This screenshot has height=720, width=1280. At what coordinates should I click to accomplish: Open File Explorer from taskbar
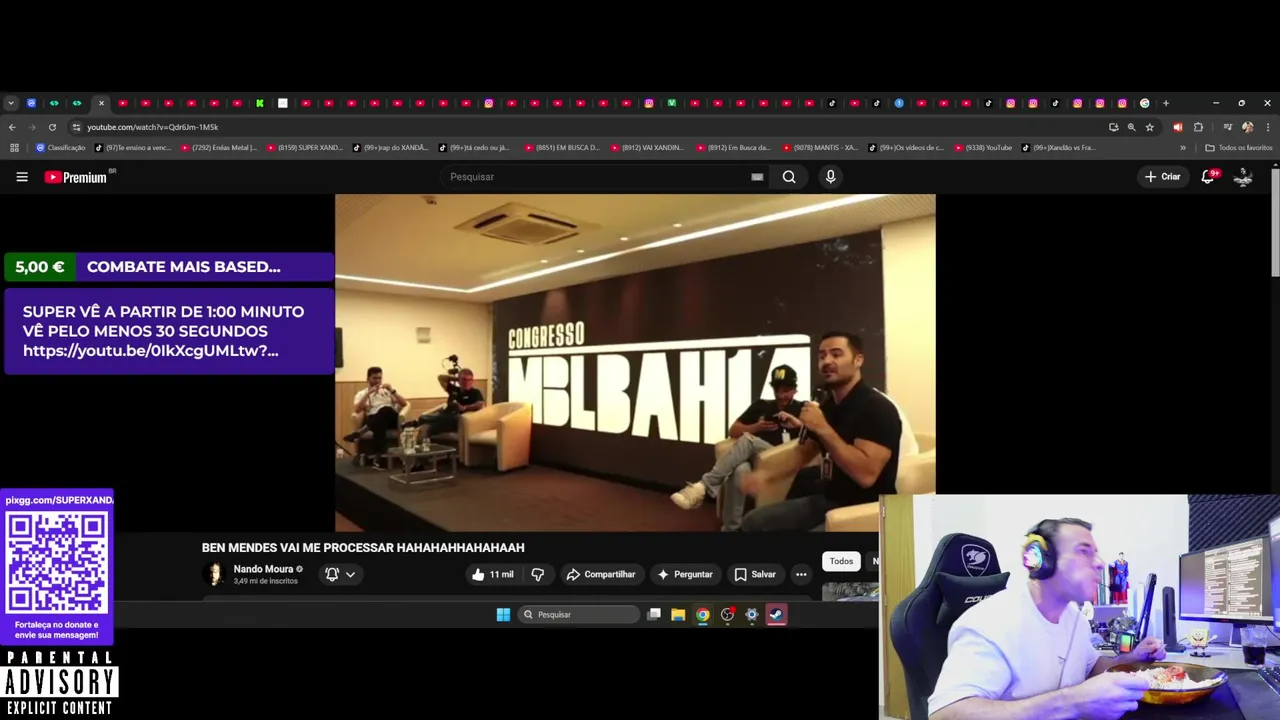pyautogui.click(x=678, y=615)
